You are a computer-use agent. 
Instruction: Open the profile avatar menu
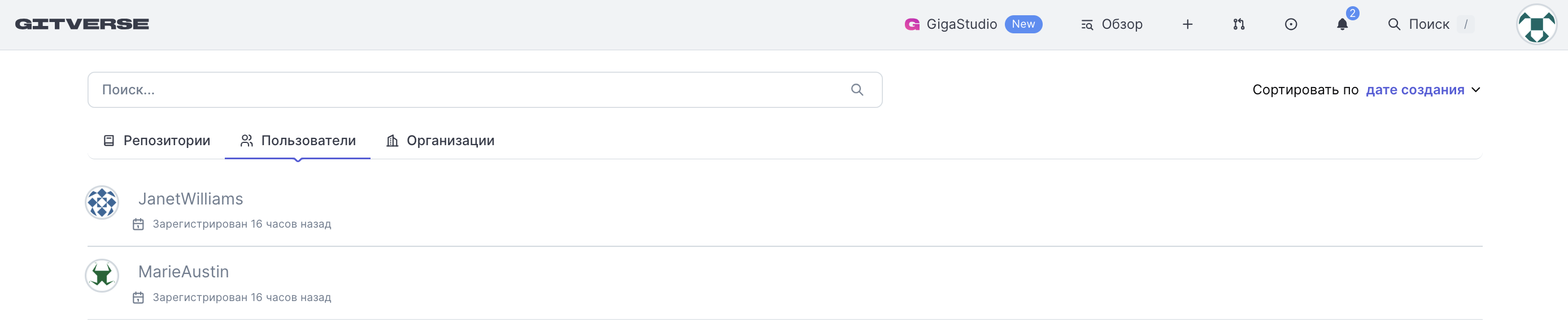coord(1536,24)
